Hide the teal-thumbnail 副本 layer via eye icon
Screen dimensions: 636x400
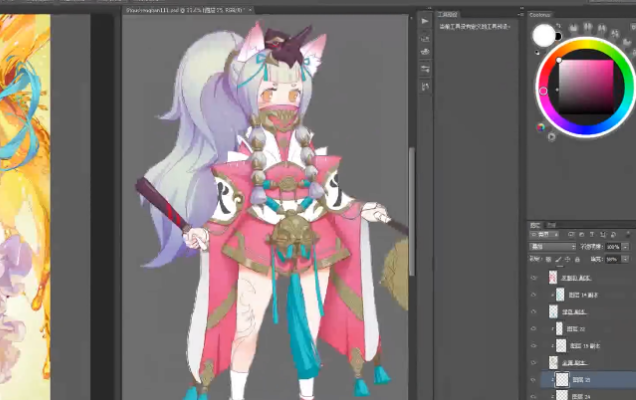point(534,312)
